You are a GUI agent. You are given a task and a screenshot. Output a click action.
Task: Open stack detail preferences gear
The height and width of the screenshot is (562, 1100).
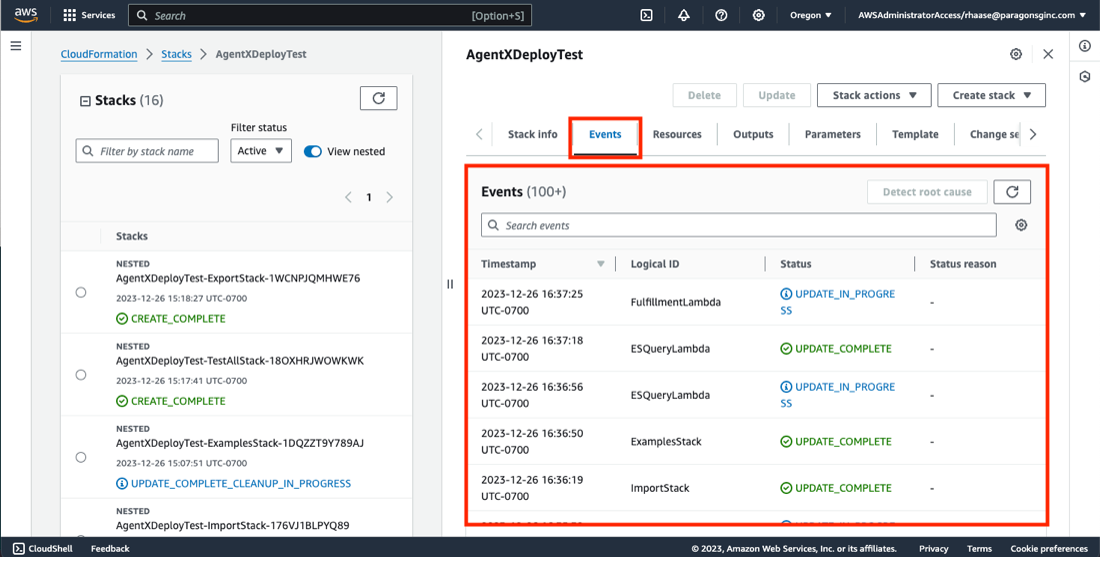(1016, 54)
